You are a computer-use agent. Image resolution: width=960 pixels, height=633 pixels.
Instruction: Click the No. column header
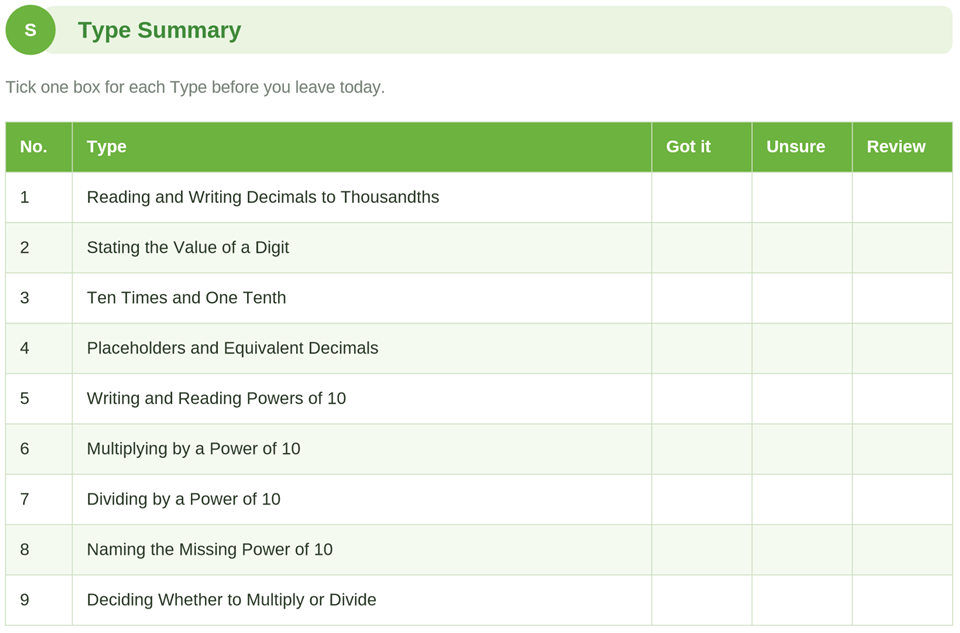(39, 147)
